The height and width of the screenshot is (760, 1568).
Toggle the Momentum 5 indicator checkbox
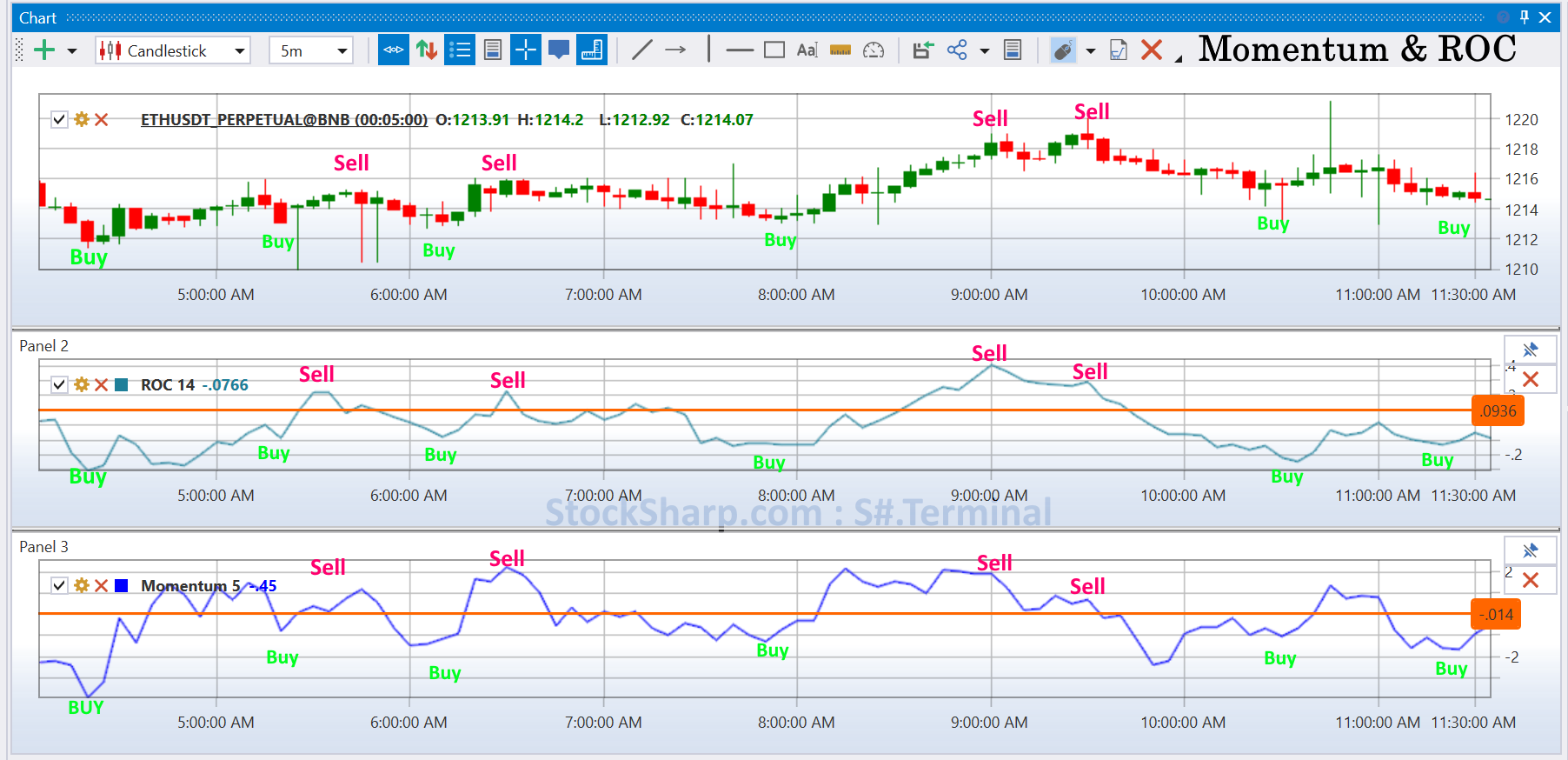59,585
